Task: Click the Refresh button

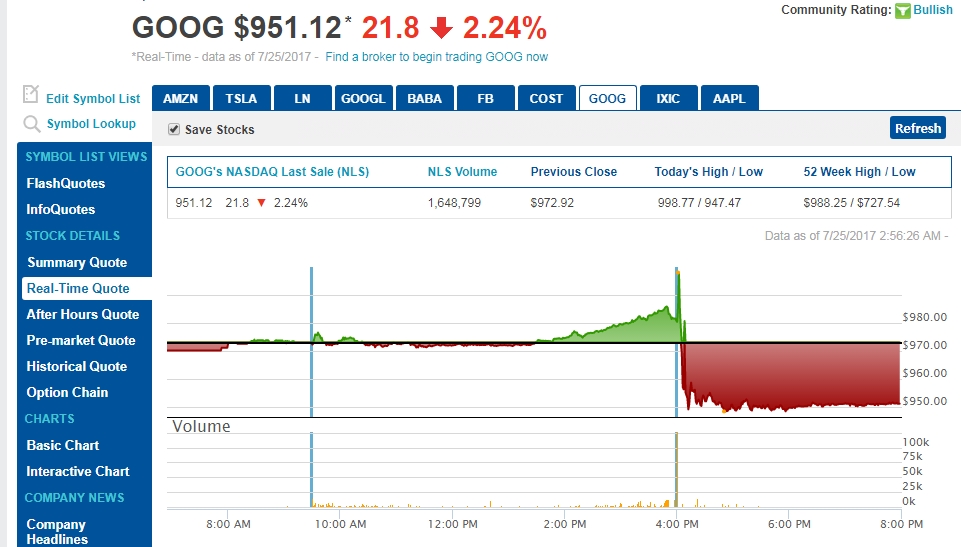Action: coord(918,128)
